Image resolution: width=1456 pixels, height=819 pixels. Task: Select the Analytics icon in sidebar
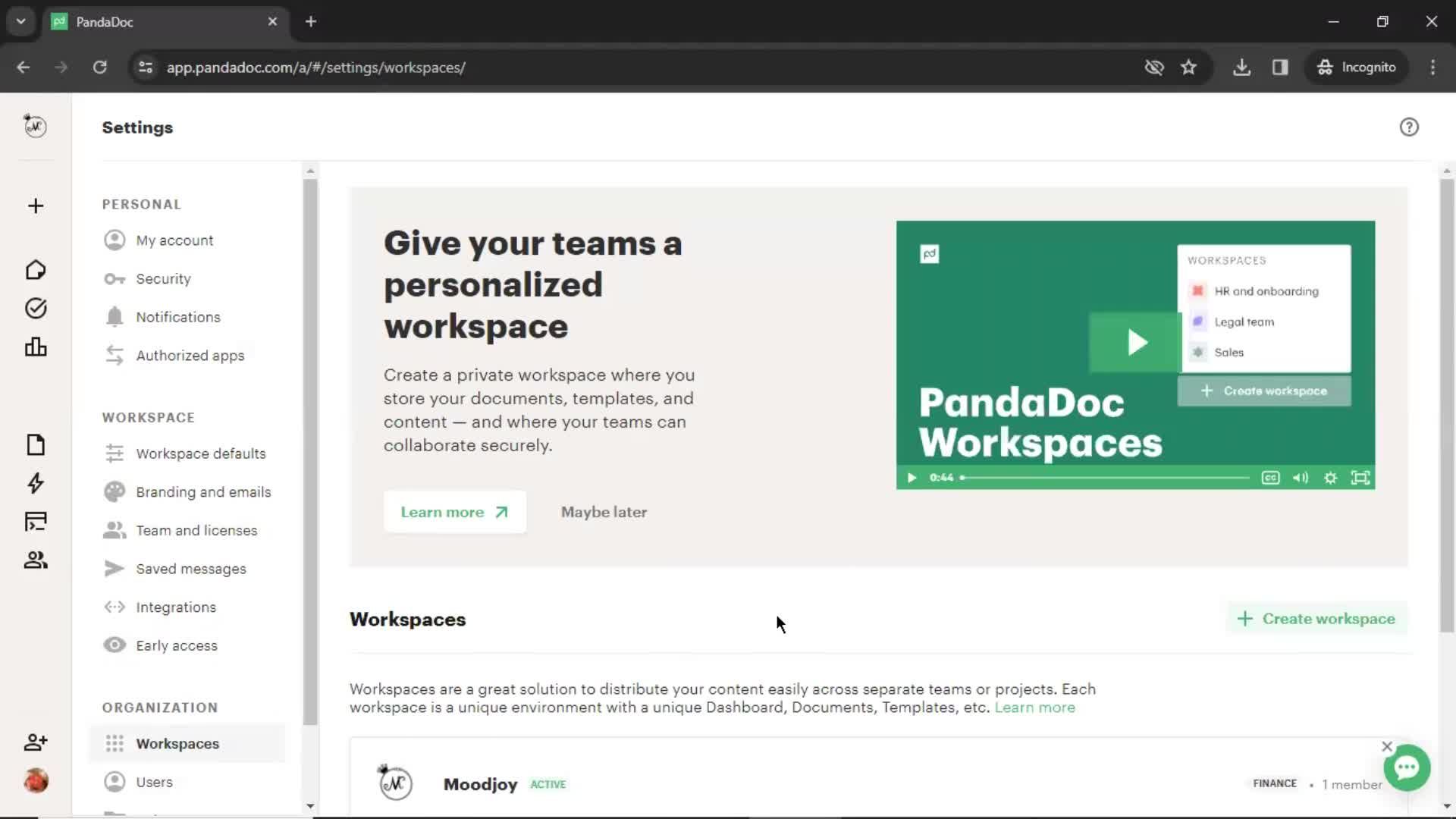click(36, 347)
